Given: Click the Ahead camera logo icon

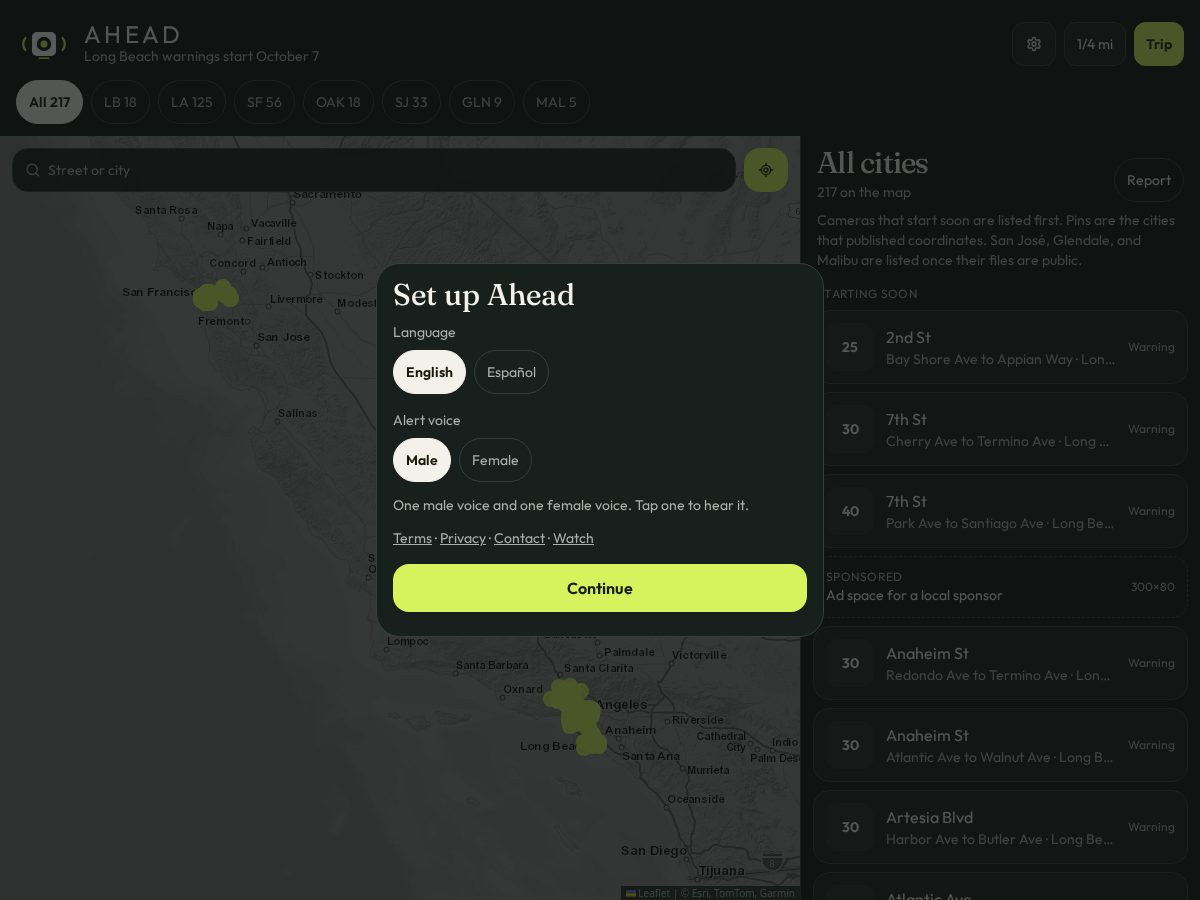Looking at the screenshot, I should [43, 44].
